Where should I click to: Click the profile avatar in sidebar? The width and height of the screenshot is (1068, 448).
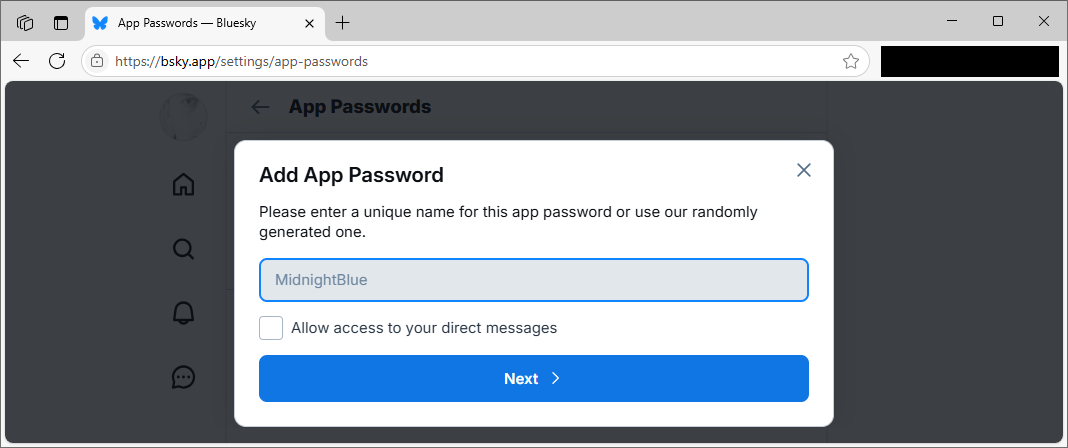[x=183, y=116]
